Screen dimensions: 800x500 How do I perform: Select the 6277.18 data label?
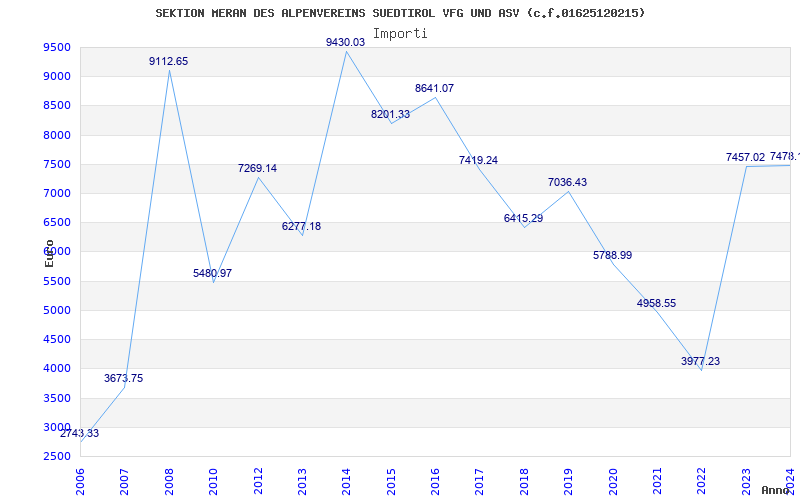point(302,227)
